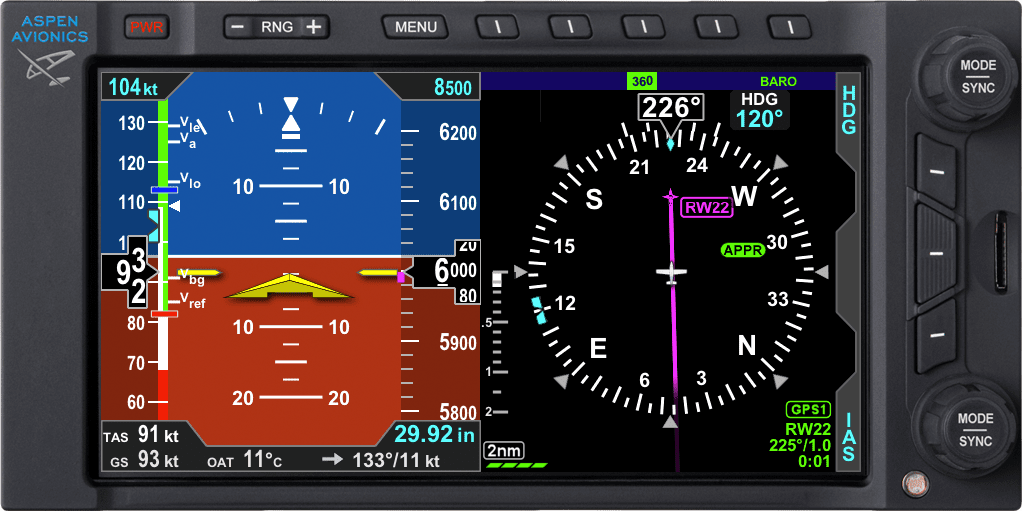Screen dimensions: 1022x511
Task: Click the aircraft symbol on the compass
Action: coord(671,272)
